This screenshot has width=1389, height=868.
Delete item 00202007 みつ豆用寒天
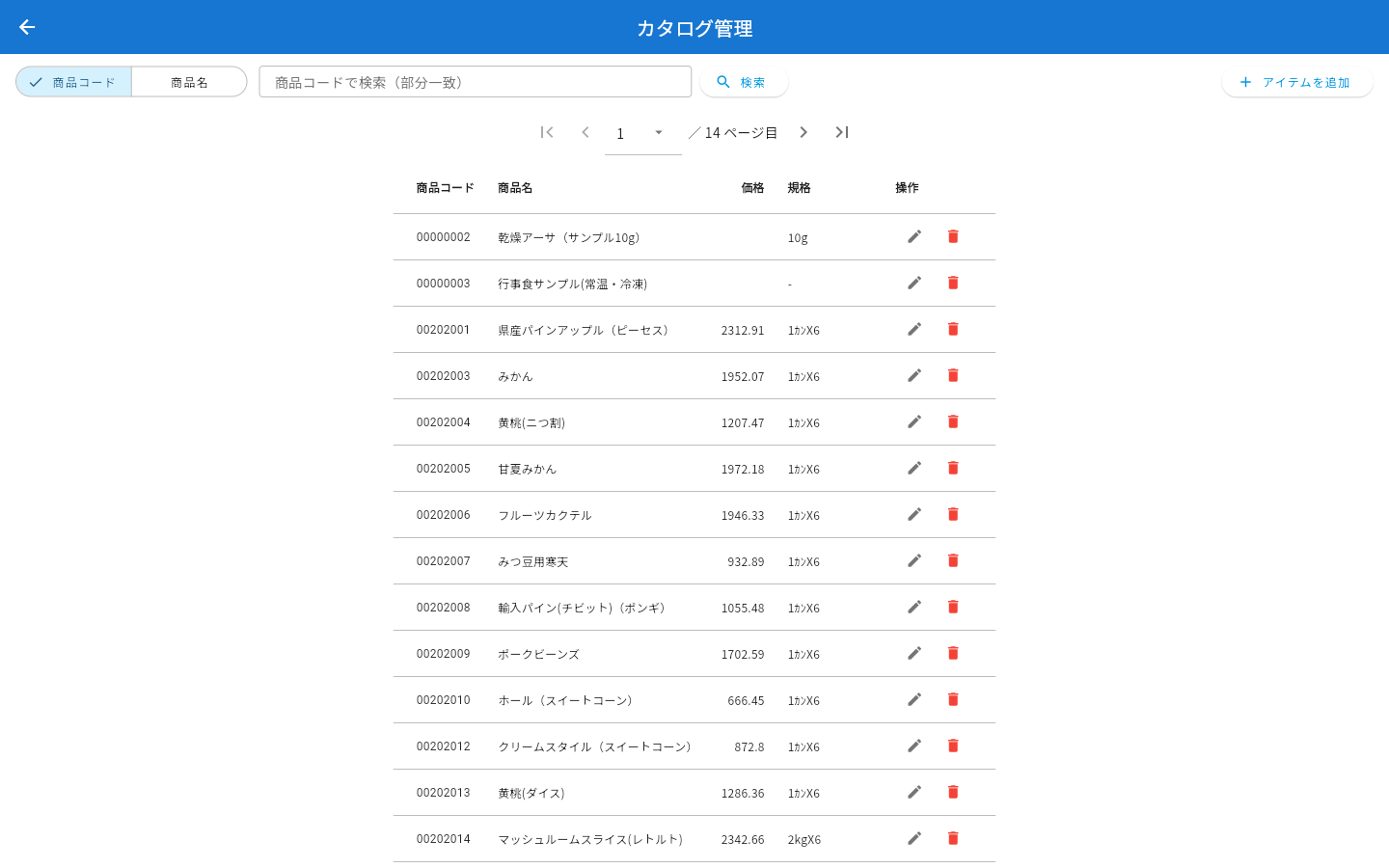pos(953,560)
